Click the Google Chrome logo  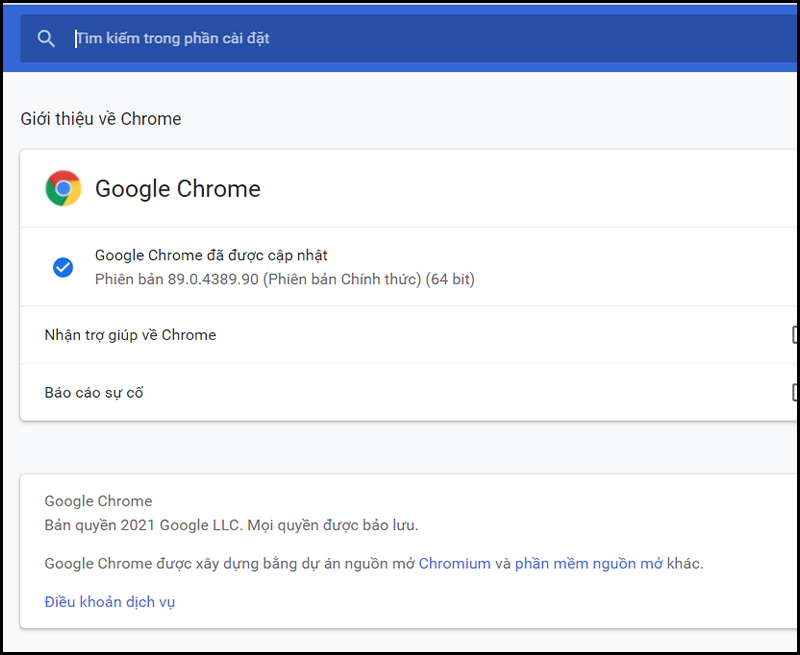point(63,188)
